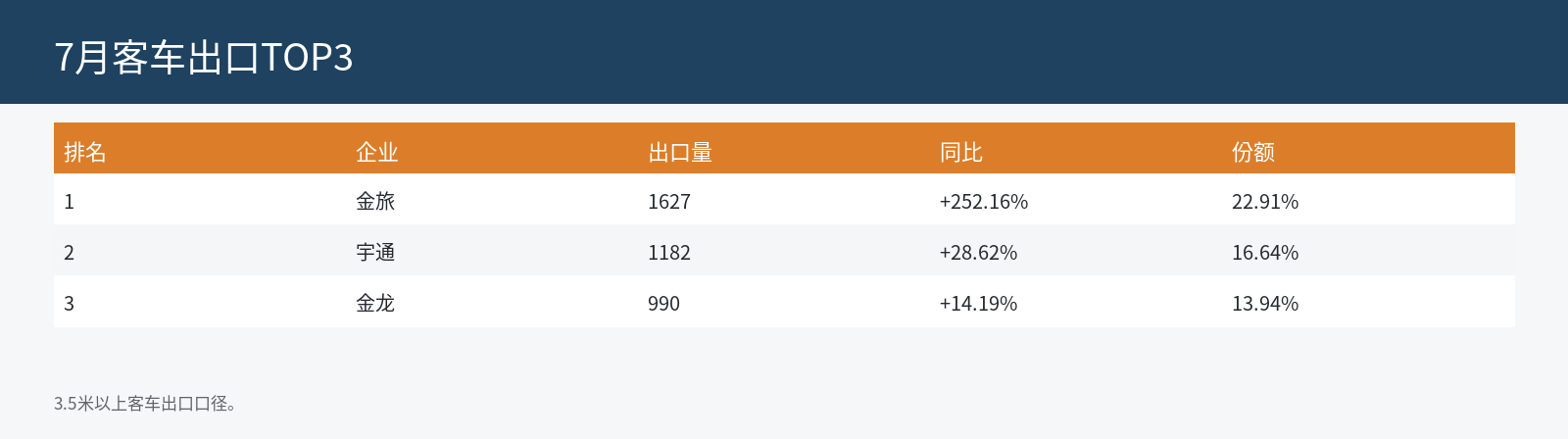Click export volume 1627
The height and width of the screenshot is (439, 1568).
pyautogui.click(x=669, y=202)
